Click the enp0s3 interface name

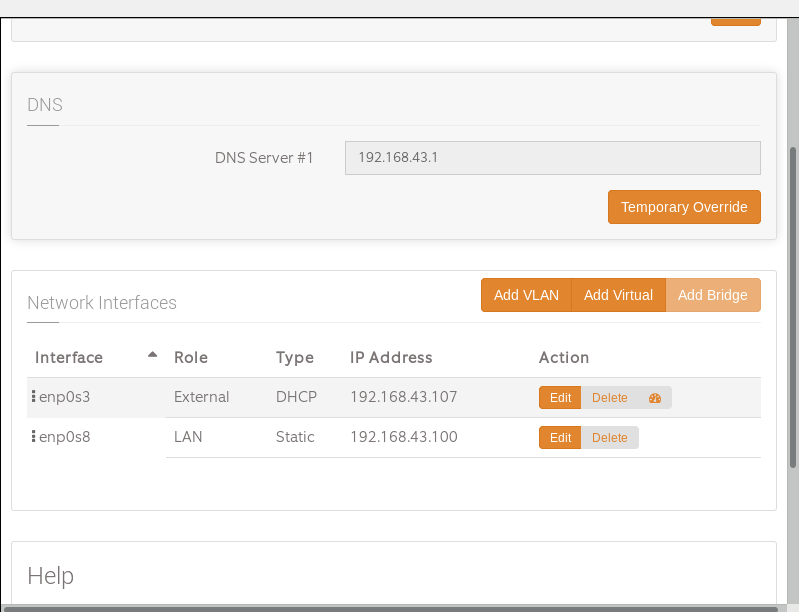[65, 397]
